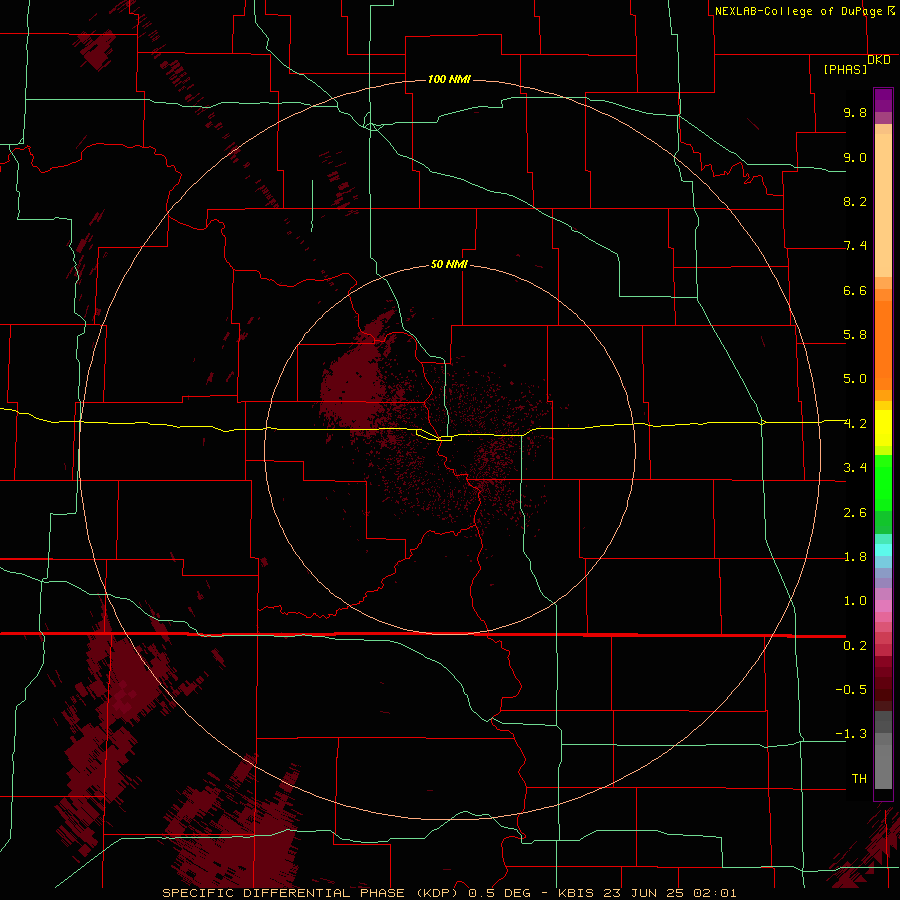Pick the yellow segment of the color bar
The width and height of the screenshot is (900, 900).
click(883, 428)
